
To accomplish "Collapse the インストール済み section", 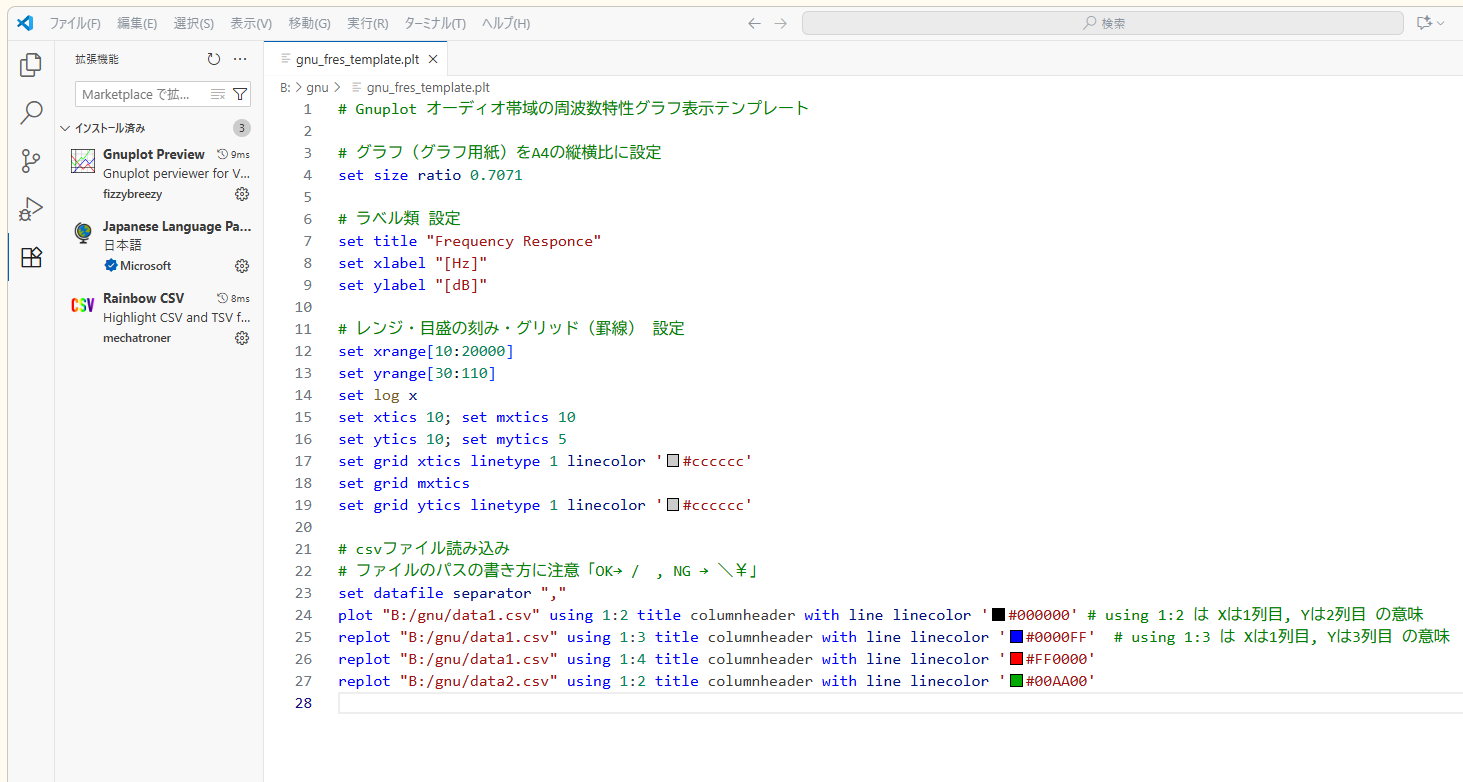I will point(66,128).
